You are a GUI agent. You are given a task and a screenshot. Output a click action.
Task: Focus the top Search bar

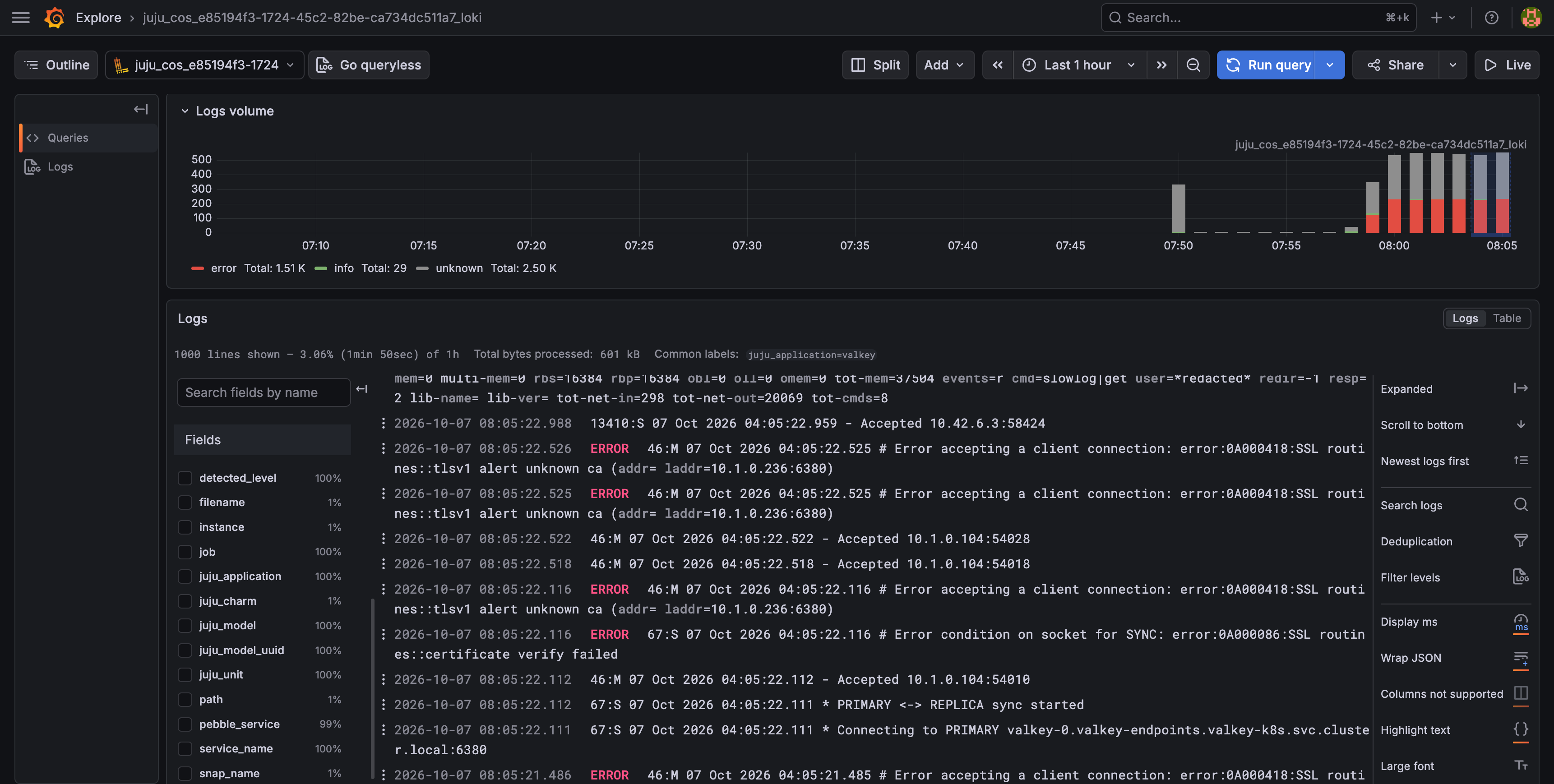click(x=1258, y=18)
